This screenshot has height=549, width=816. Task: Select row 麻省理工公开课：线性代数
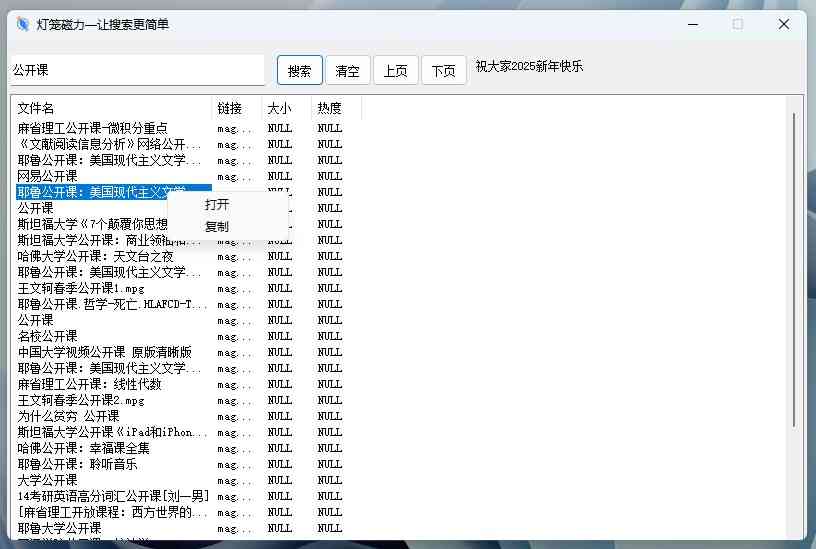[90, 384]
